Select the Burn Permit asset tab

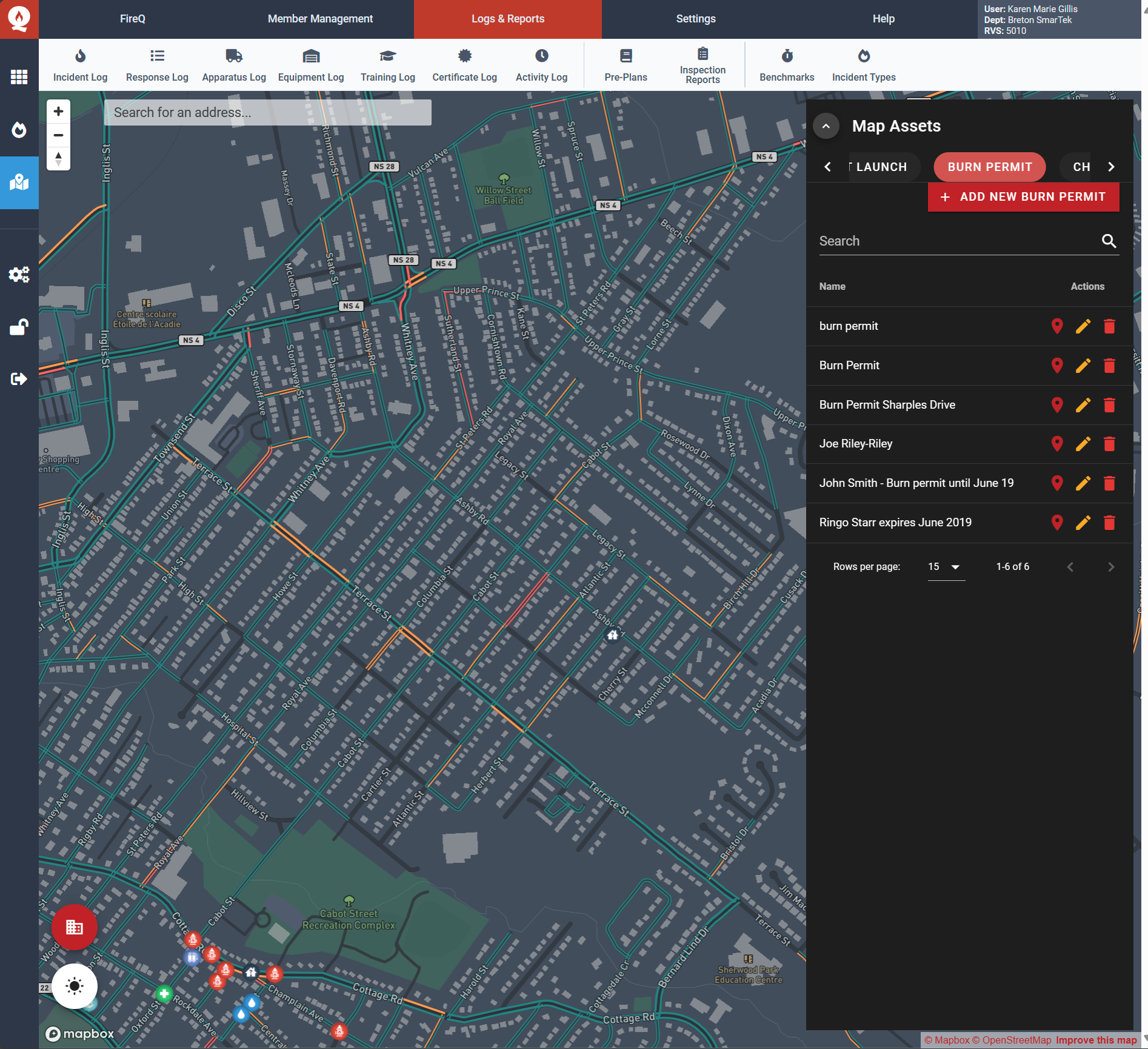(x=989, y=167)
